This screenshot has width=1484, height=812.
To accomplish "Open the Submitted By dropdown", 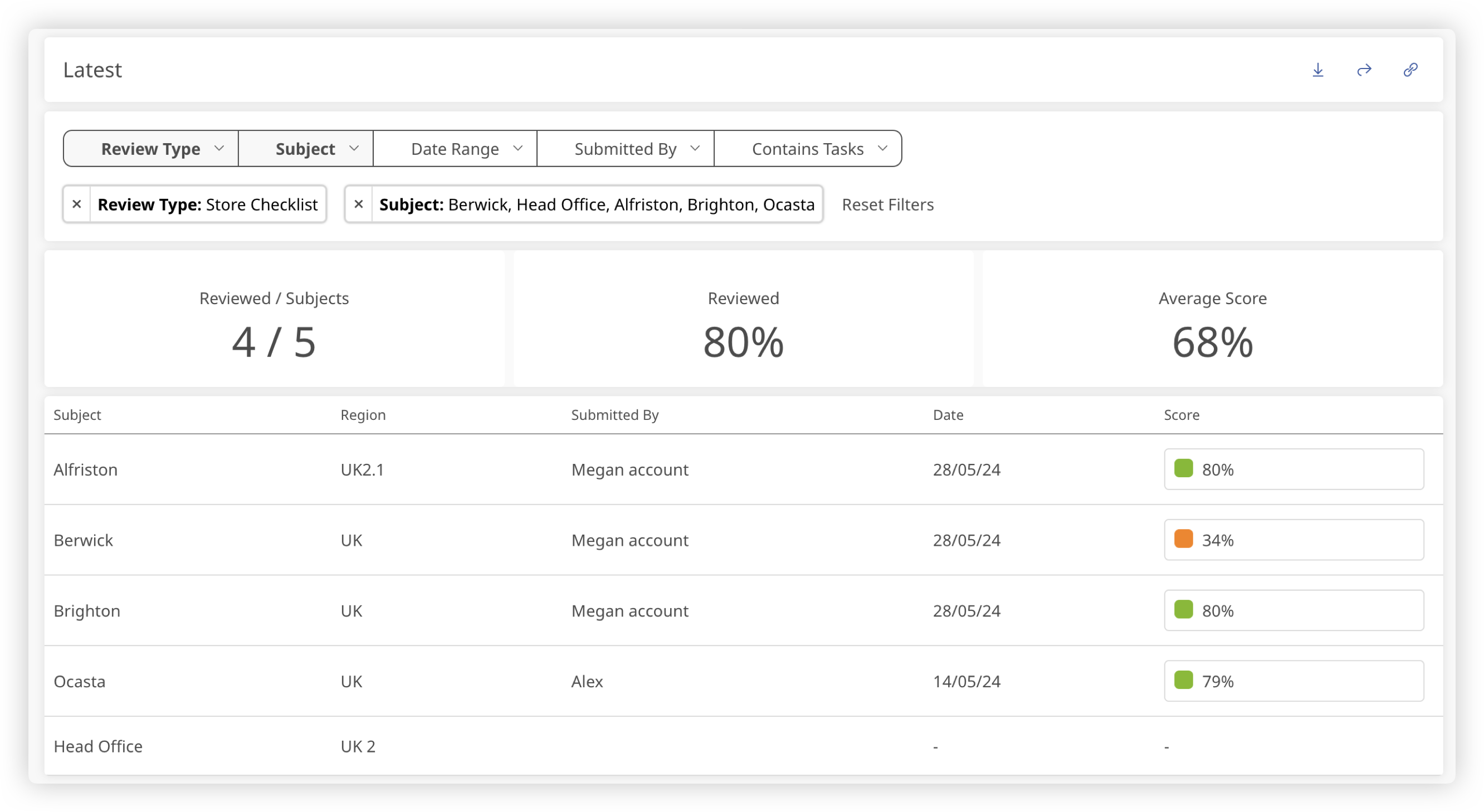I will coord(626,149).
